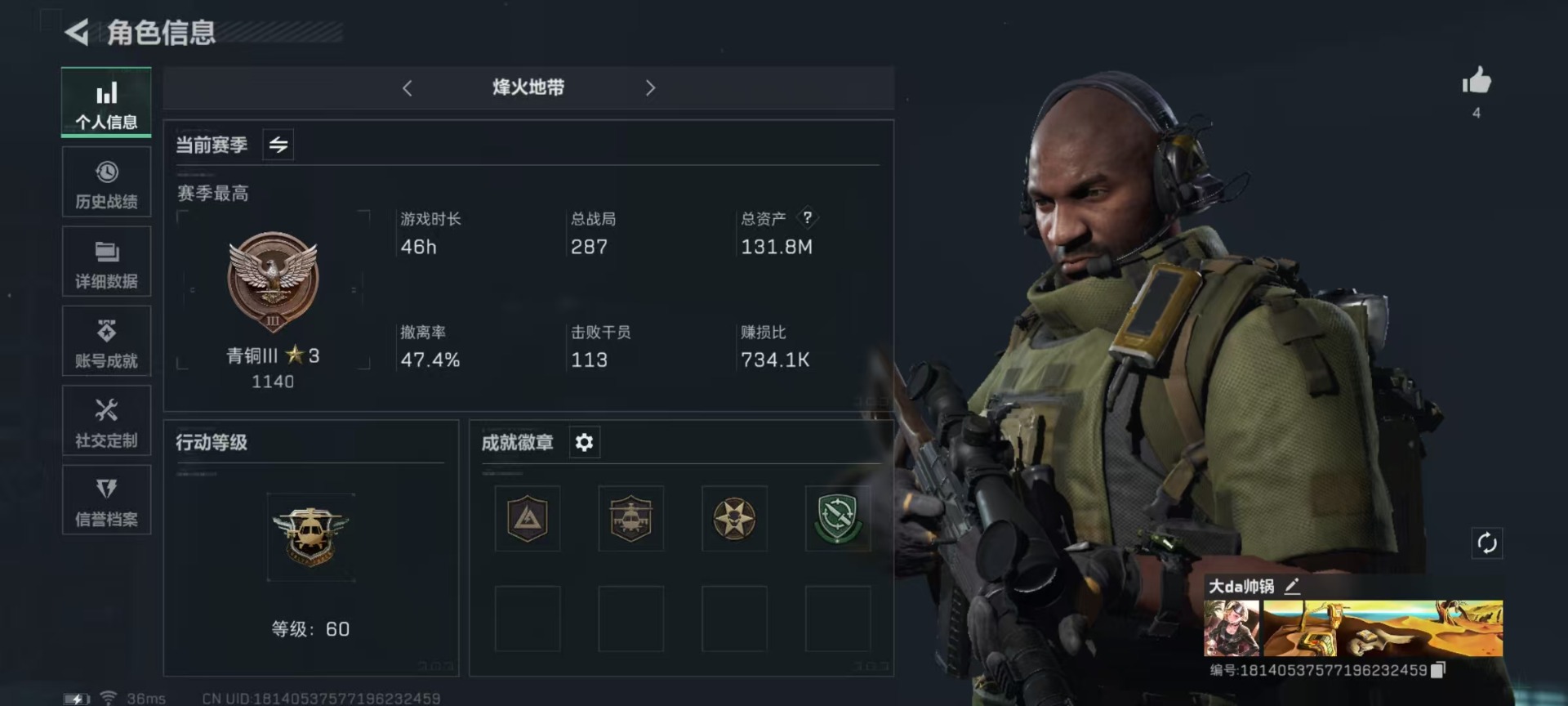This screenshot has height=706, width=1568.
Task: Click the question mark beside 总资产
Action: (807, 217)
